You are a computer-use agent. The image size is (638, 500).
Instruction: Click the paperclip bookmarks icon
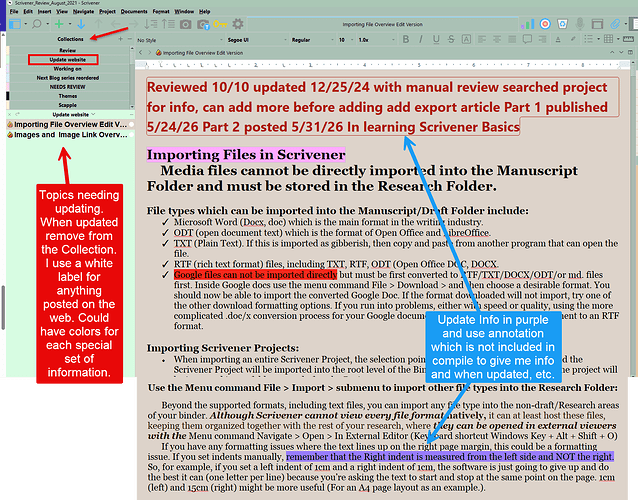pos(615,24)
